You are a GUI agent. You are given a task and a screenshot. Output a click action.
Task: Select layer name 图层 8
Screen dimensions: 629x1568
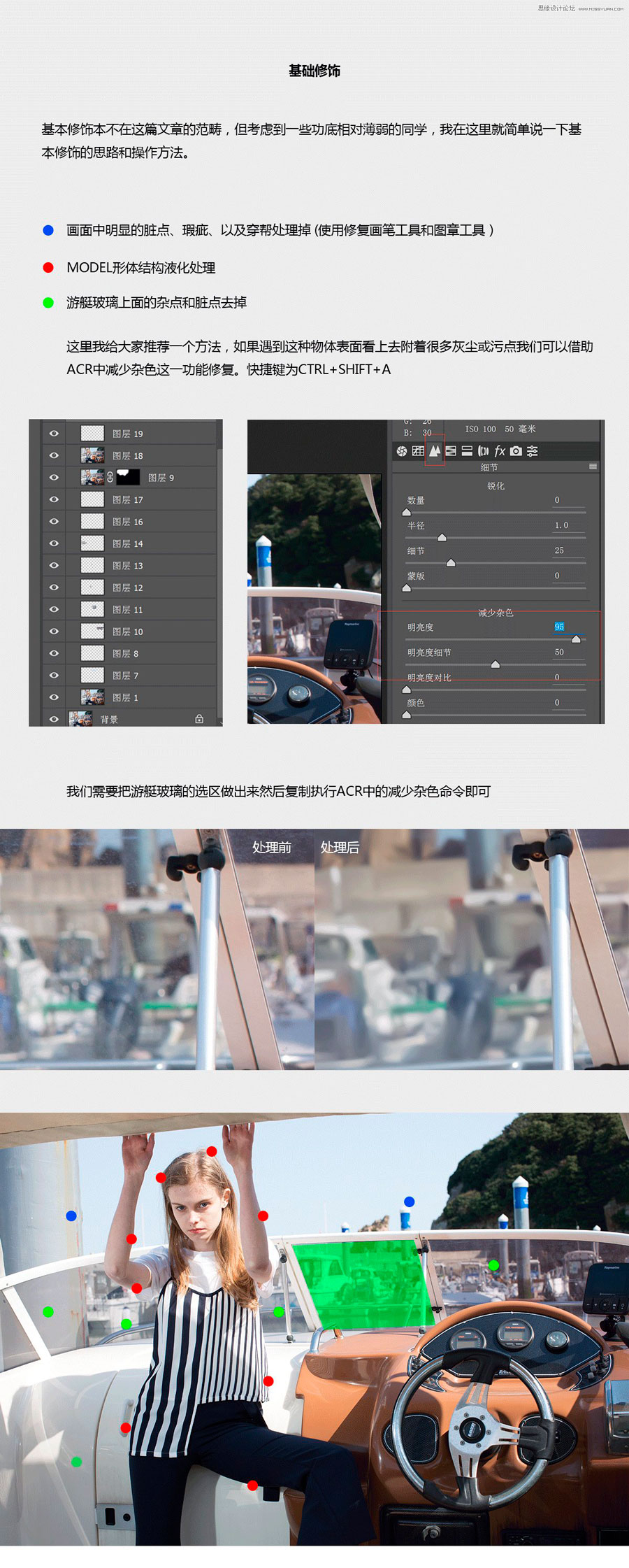126,653
